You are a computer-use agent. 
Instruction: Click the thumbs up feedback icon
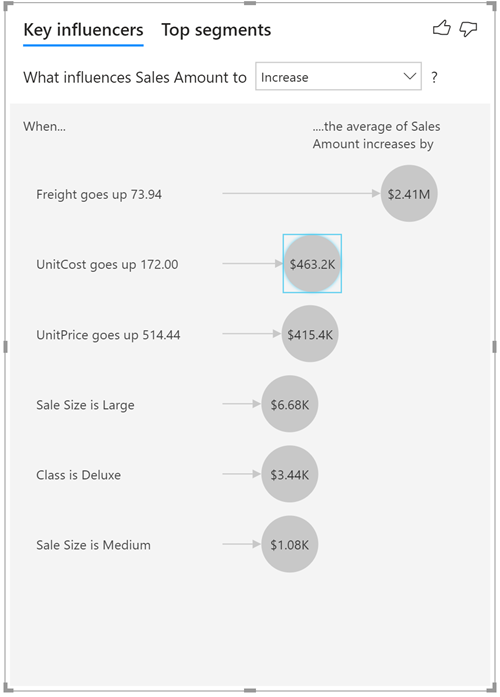[441, 28]
